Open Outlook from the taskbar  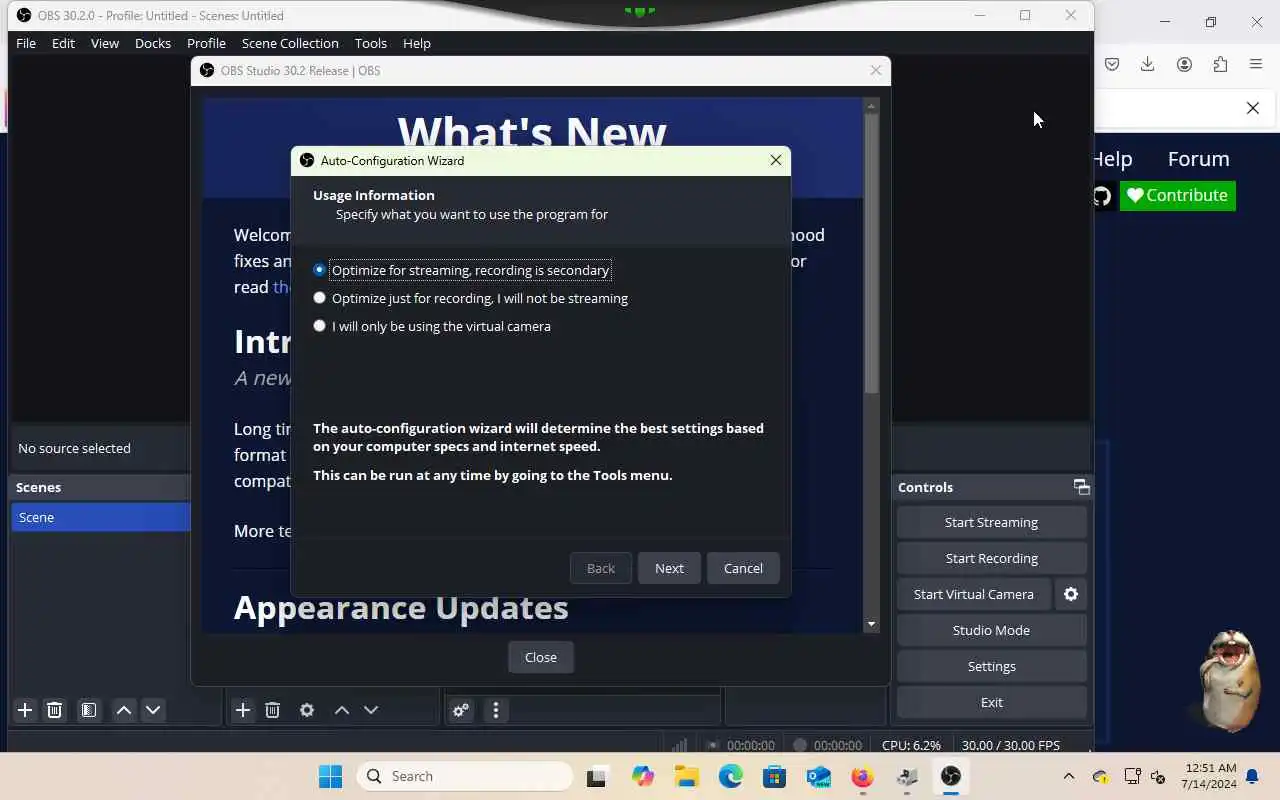818,776
